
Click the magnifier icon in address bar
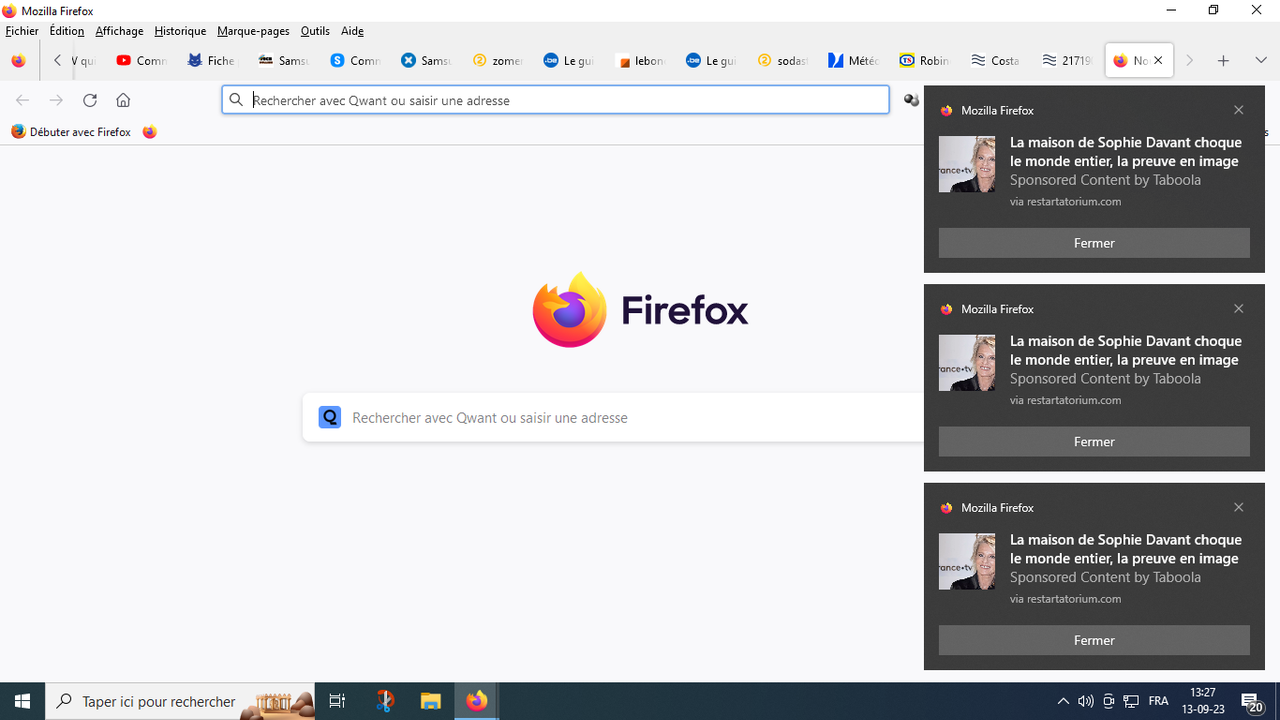[x=237, y=100]
